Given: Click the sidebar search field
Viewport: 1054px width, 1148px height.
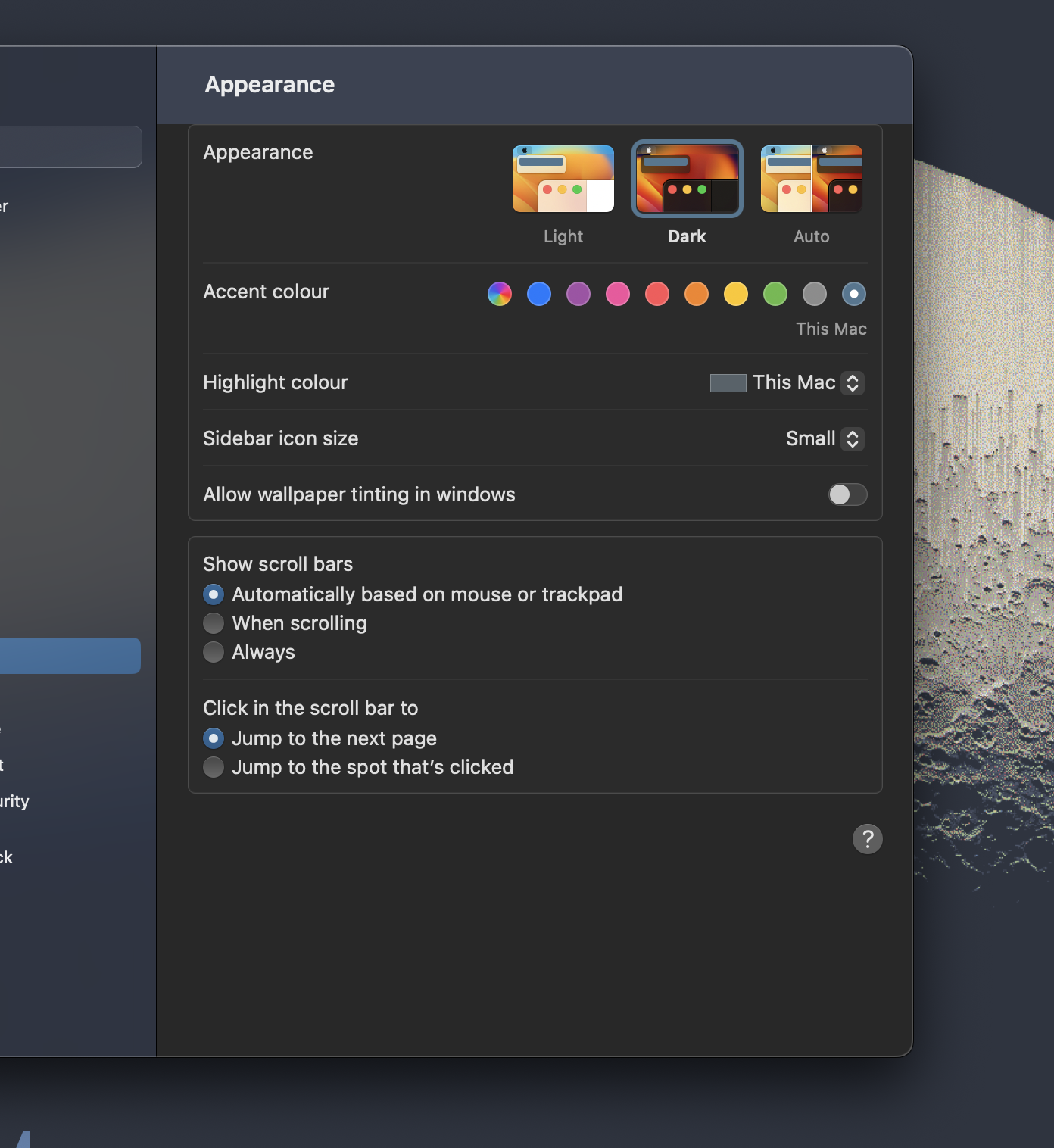Looking at the screenshot, I should [70, 147].
